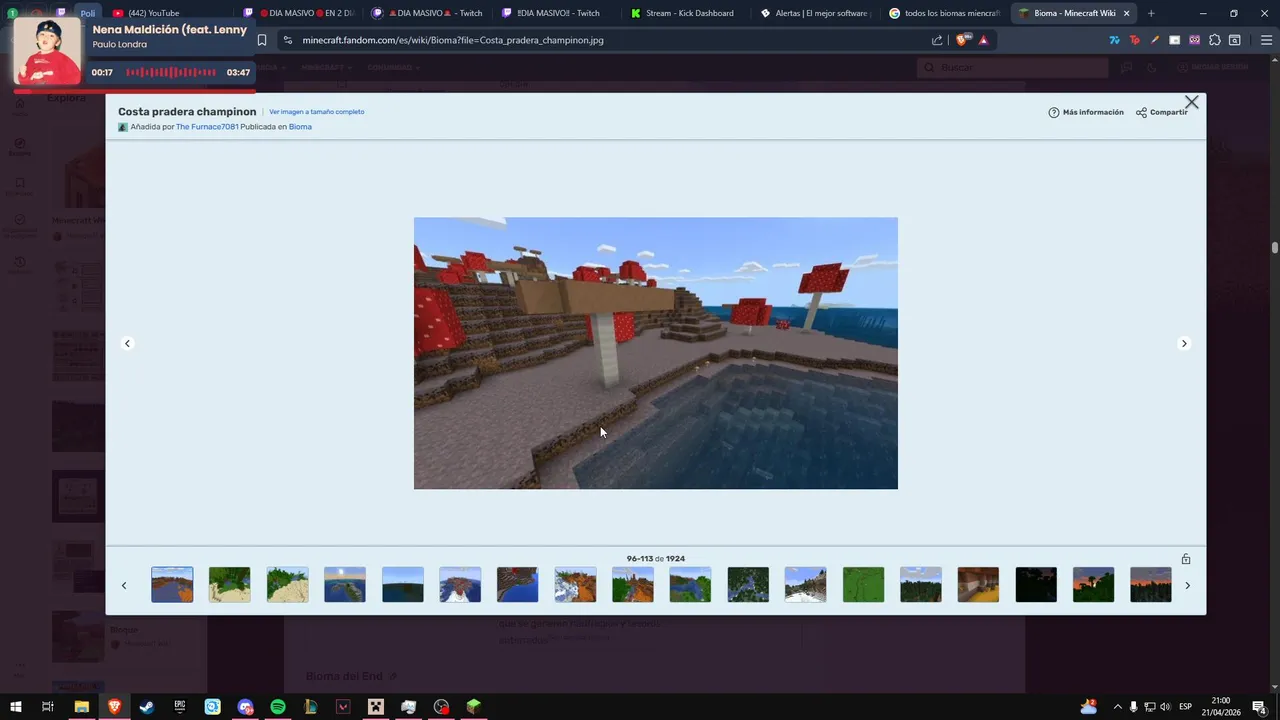Go to previous image with left arrow
Screen dimensions: 1280x720
pos(127,343)
